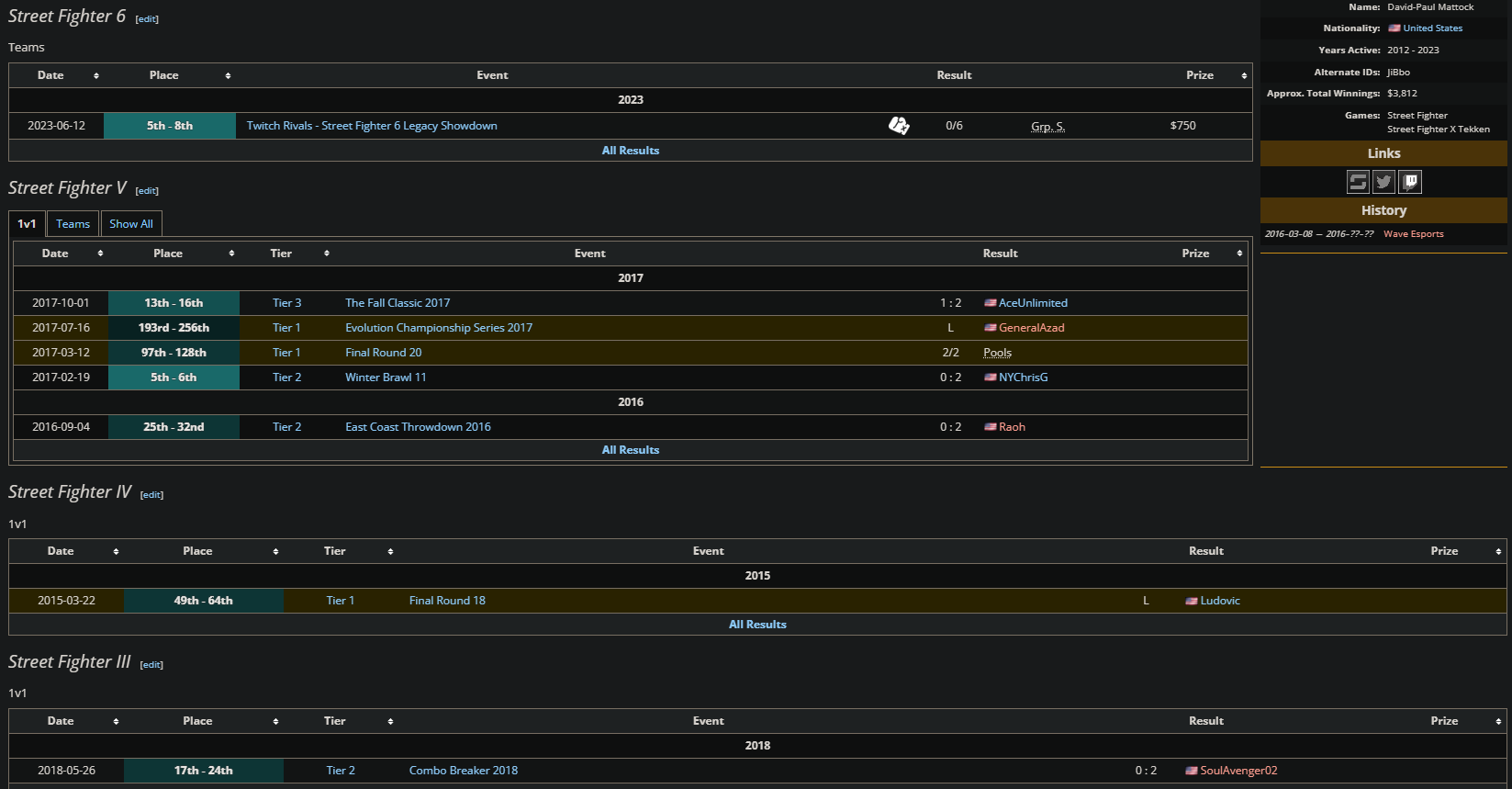Open All Results under Street Fighter V table
The width and height of the screenshot is (1512, 789).
[x=631, y=450]
